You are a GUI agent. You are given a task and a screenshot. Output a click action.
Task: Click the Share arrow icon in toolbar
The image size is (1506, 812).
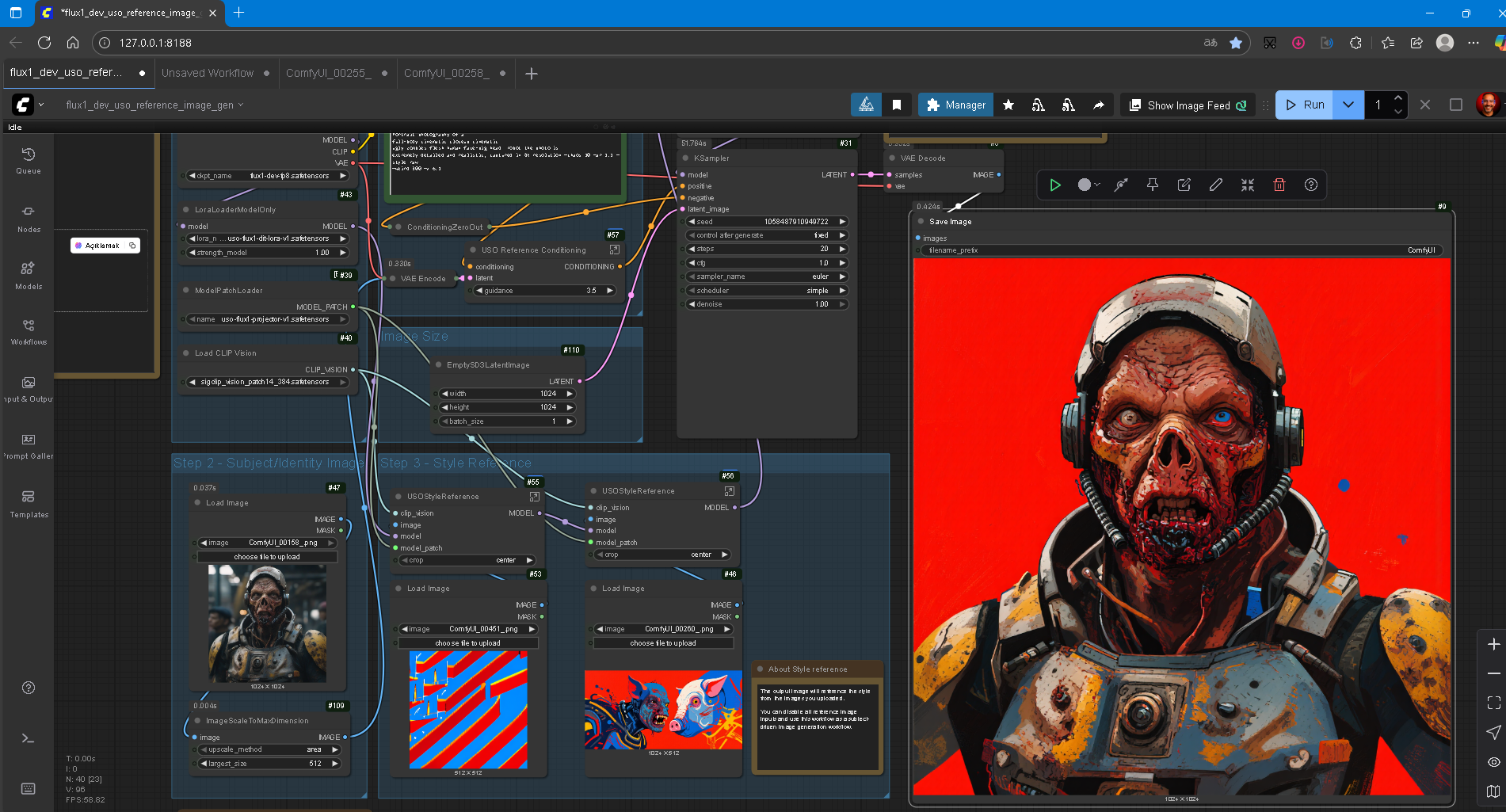pyautogui.click(x=1098, y=105)
